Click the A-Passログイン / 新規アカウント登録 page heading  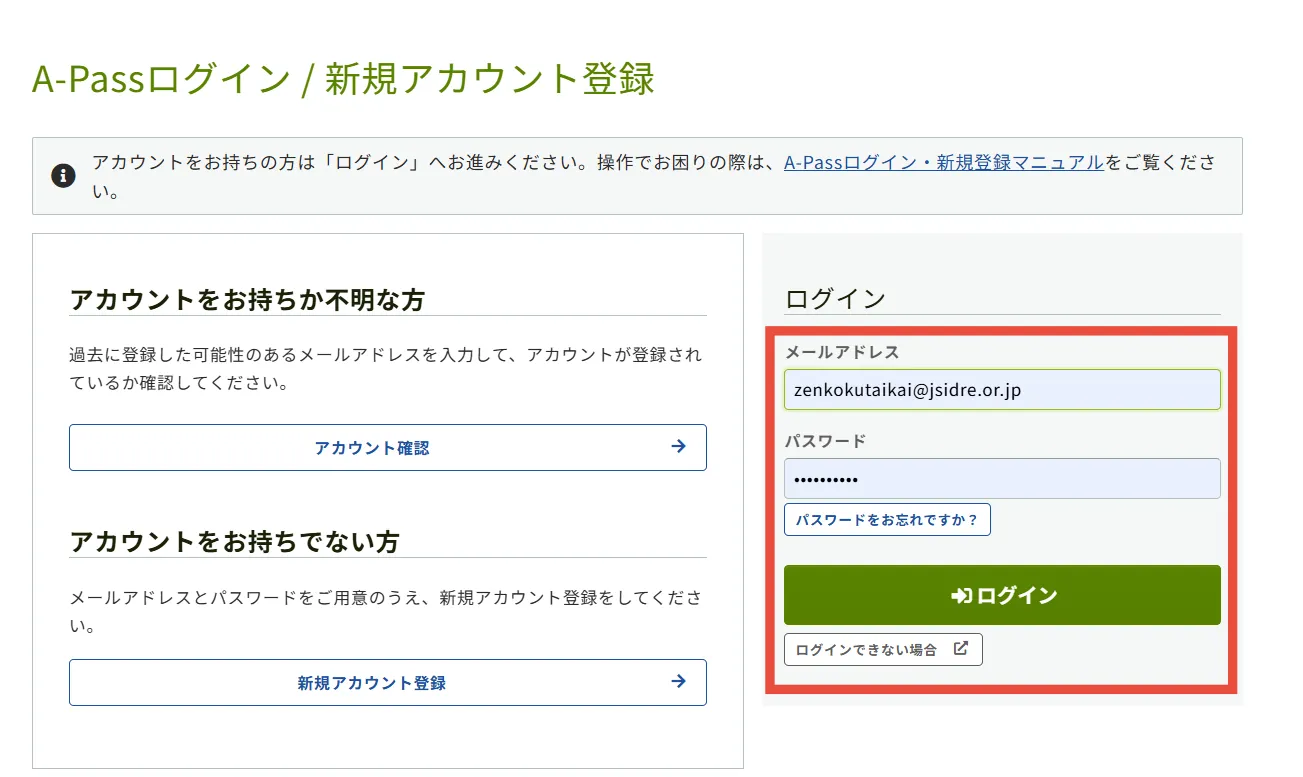[x=343, y=79]
